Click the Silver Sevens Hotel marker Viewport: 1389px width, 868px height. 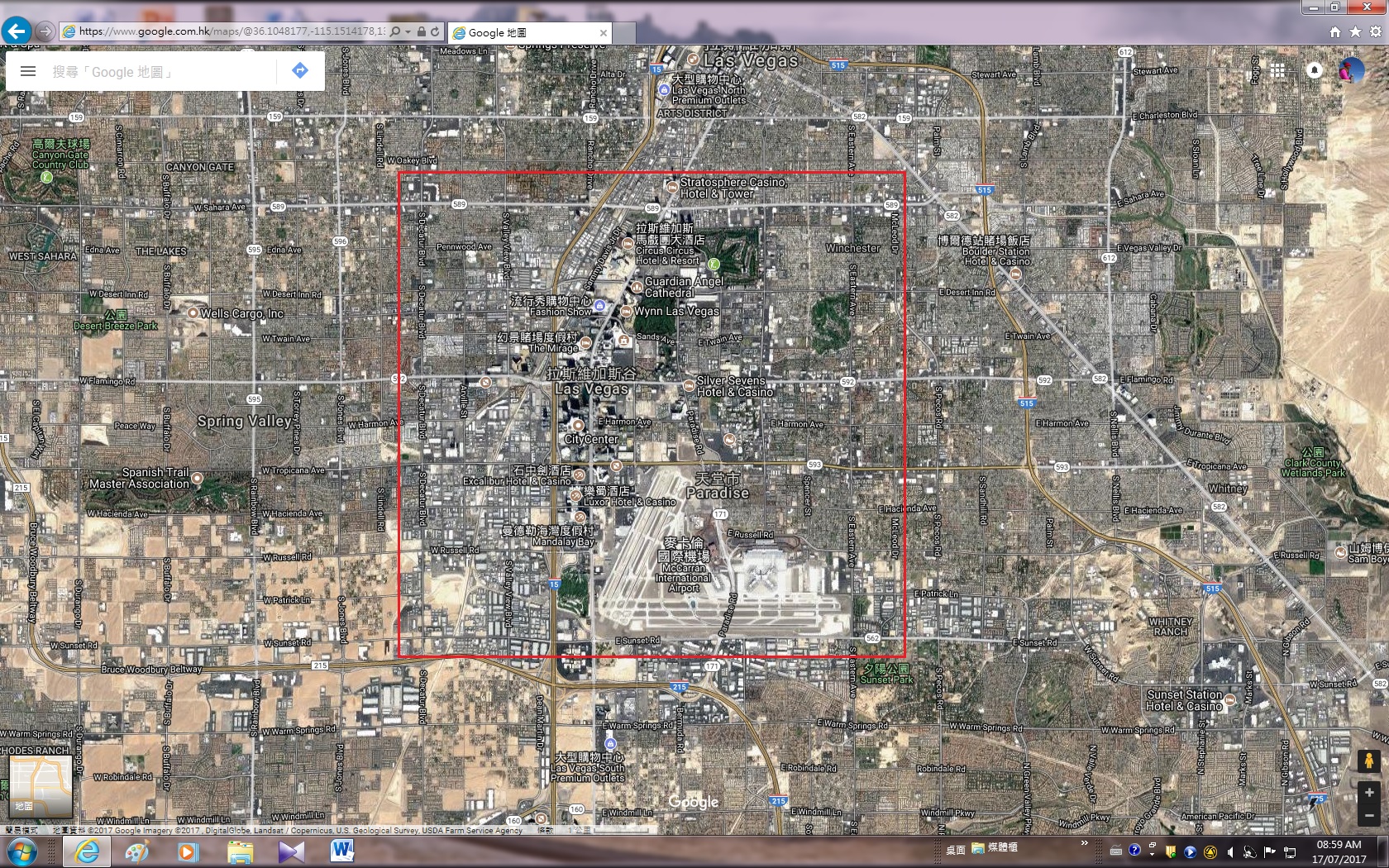688,385
